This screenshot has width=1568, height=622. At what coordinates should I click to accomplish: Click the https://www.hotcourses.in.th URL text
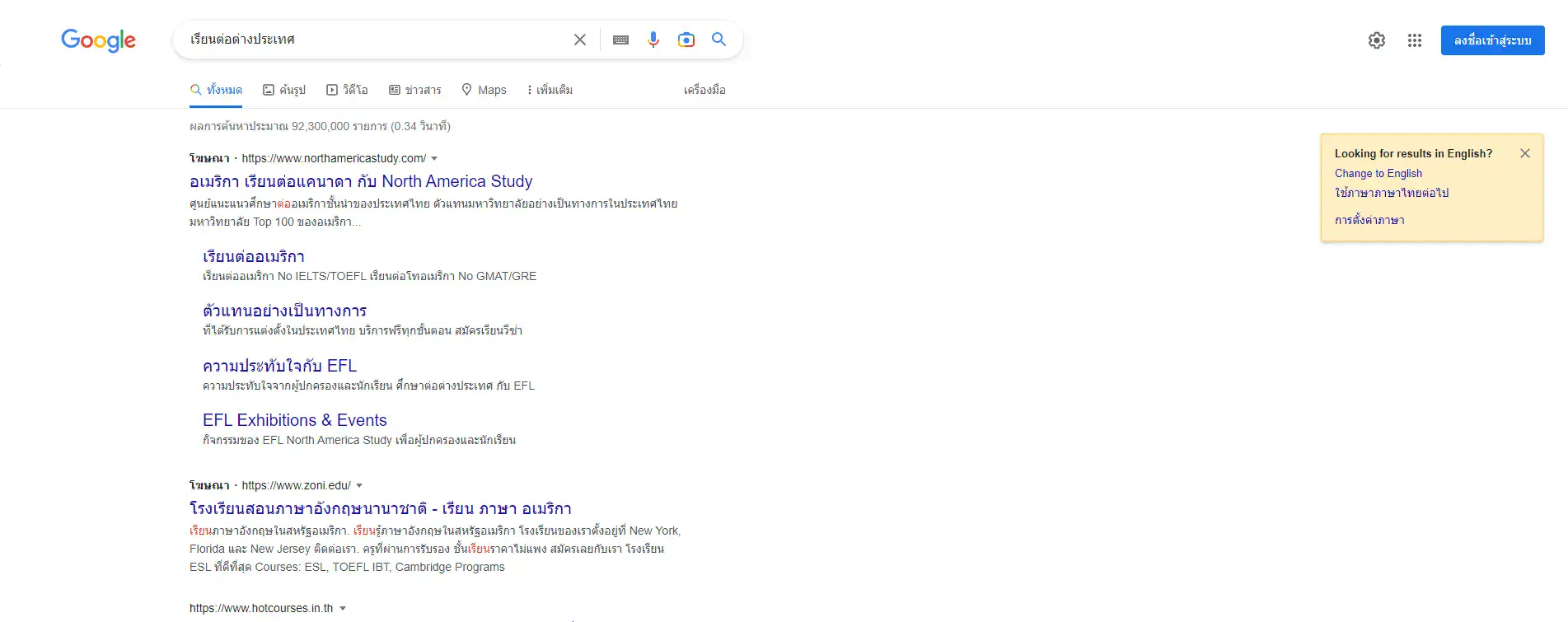(x=261, y=608)
